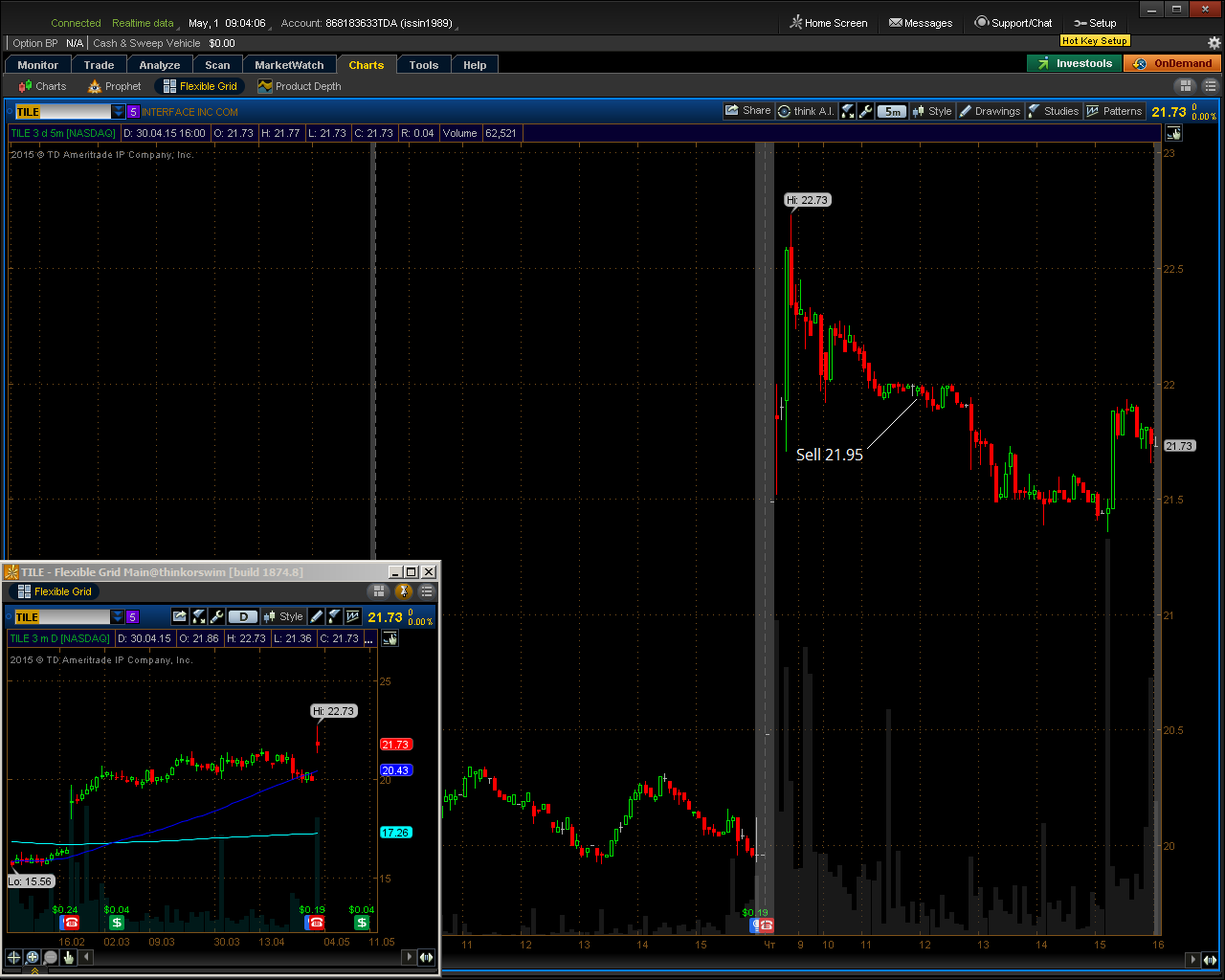
Task: Open Support/Chat
Action: [x=1013, y=23]
